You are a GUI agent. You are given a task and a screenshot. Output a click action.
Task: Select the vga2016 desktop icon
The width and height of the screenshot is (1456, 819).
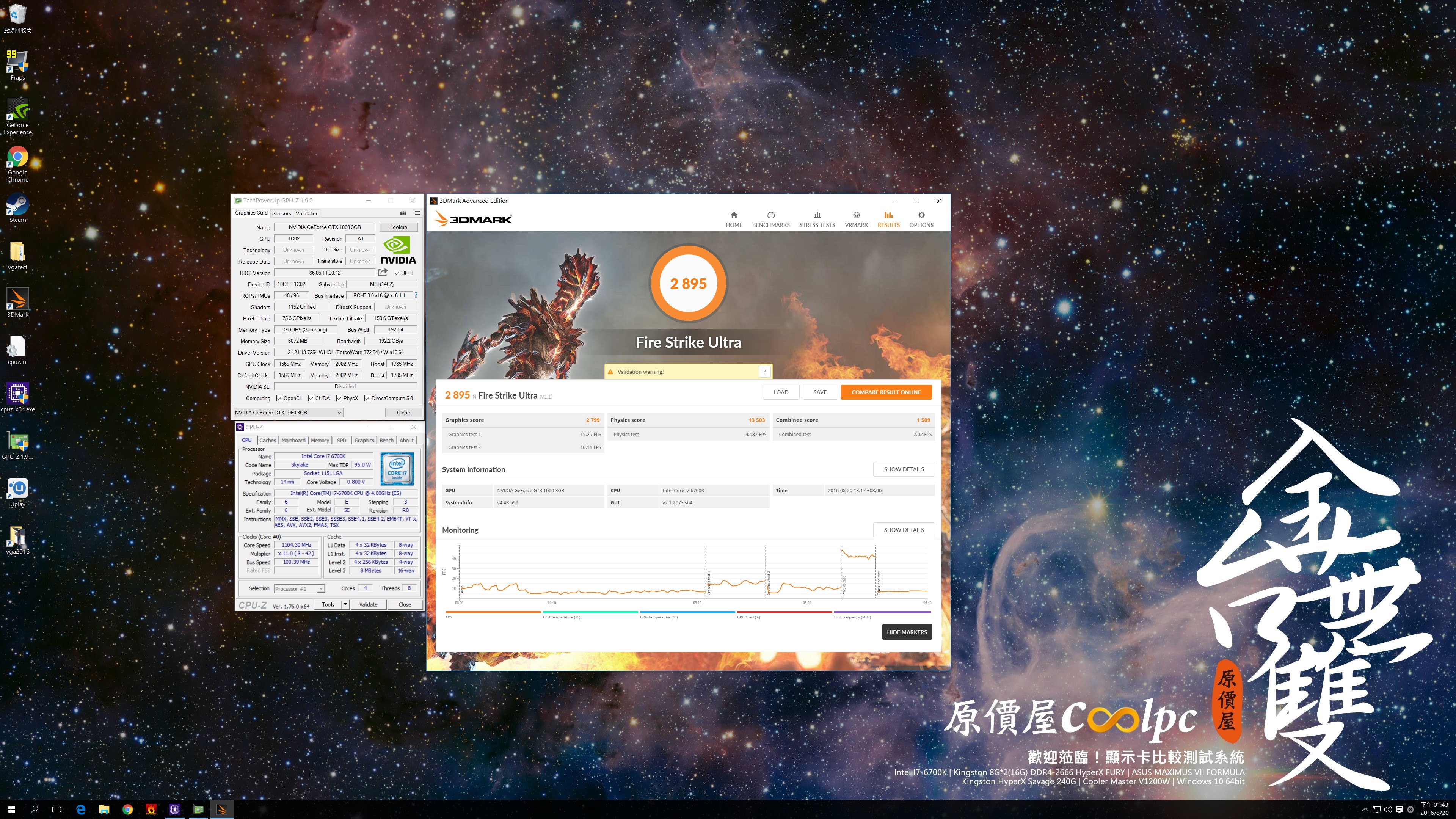click(x=17, y=539)
